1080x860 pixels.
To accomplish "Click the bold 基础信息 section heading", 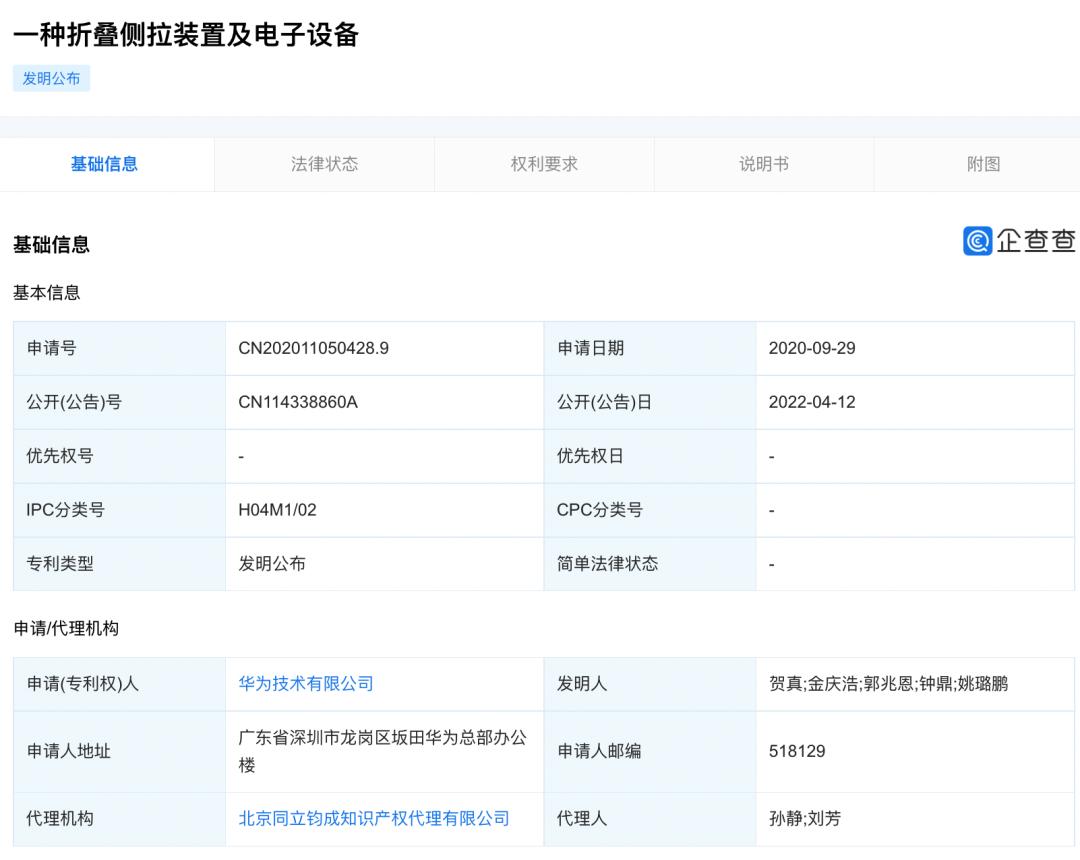I will tap(52, 244).
